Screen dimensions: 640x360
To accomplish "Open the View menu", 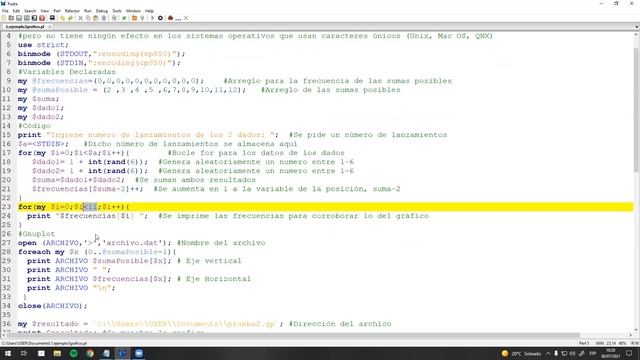I will point(45,11).
